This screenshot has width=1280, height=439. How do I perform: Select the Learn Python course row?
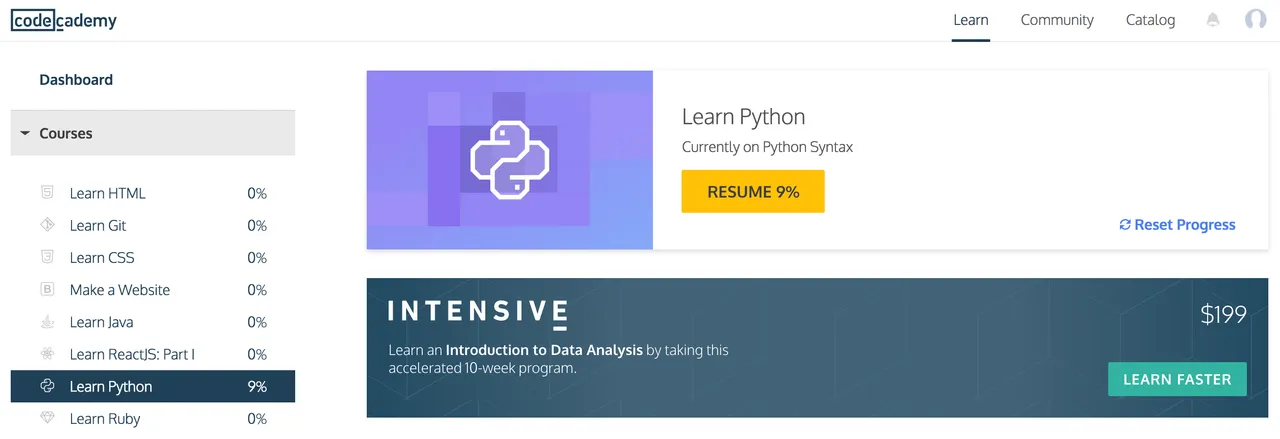[x=153, y=386]
